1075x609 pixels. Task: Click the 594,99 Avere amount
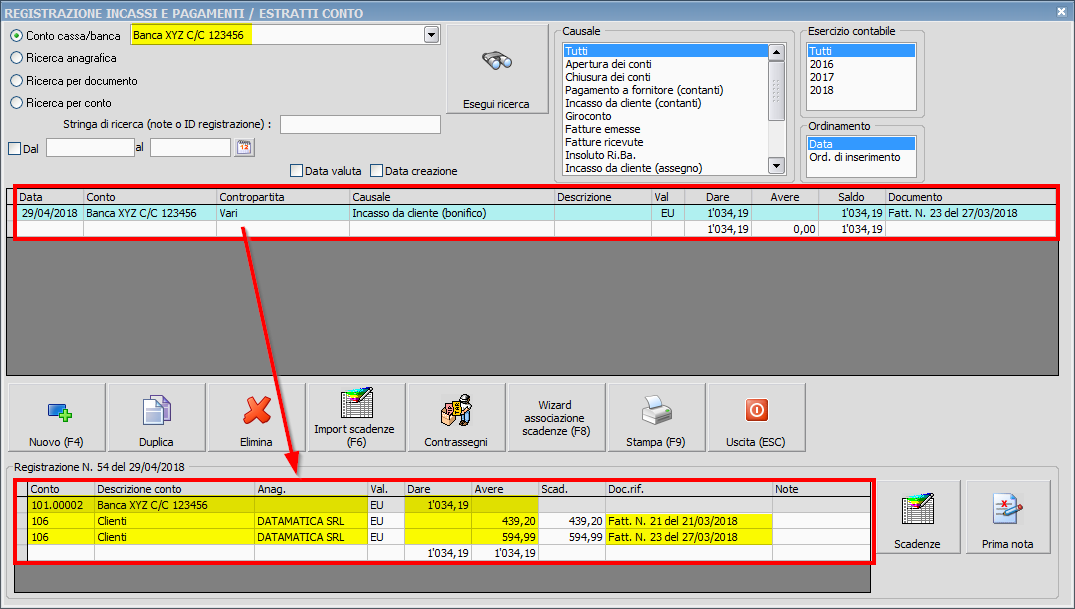(505, 537)
